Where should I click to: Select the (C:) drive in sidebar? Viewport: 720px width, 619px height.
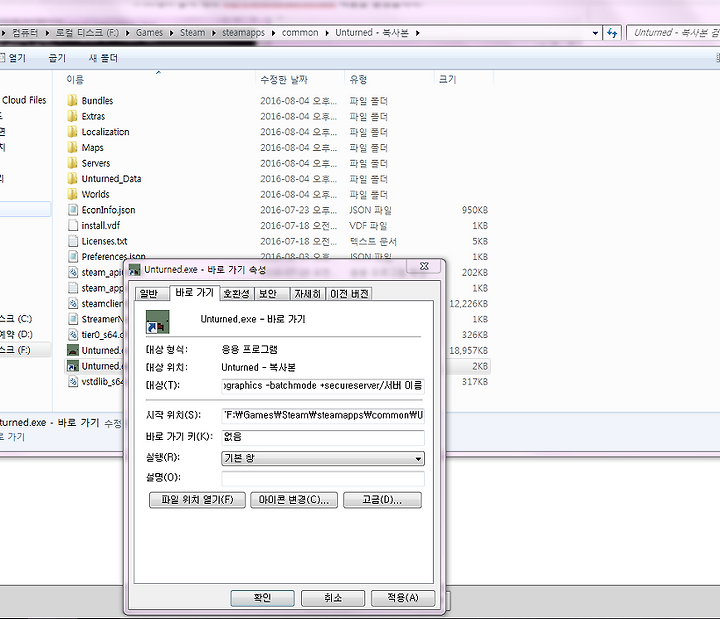16,319
